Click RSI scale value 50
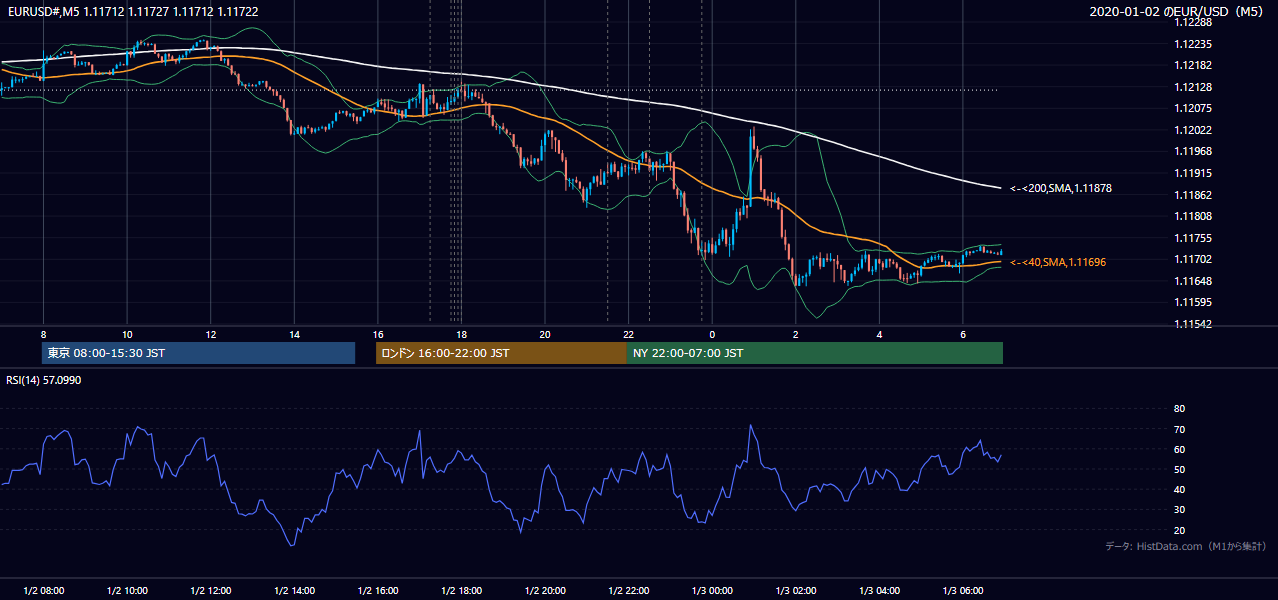This screenshot has height=600, width=1278. [1179, 469]
